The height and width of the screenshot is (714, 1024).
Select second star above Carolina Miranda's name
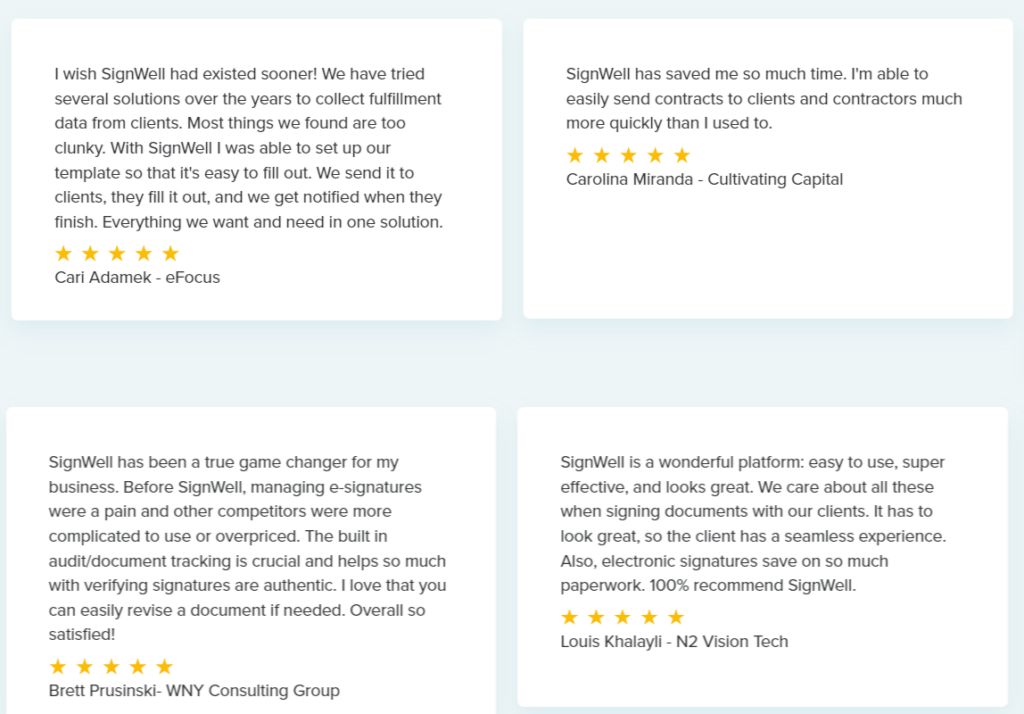[602, 155]
